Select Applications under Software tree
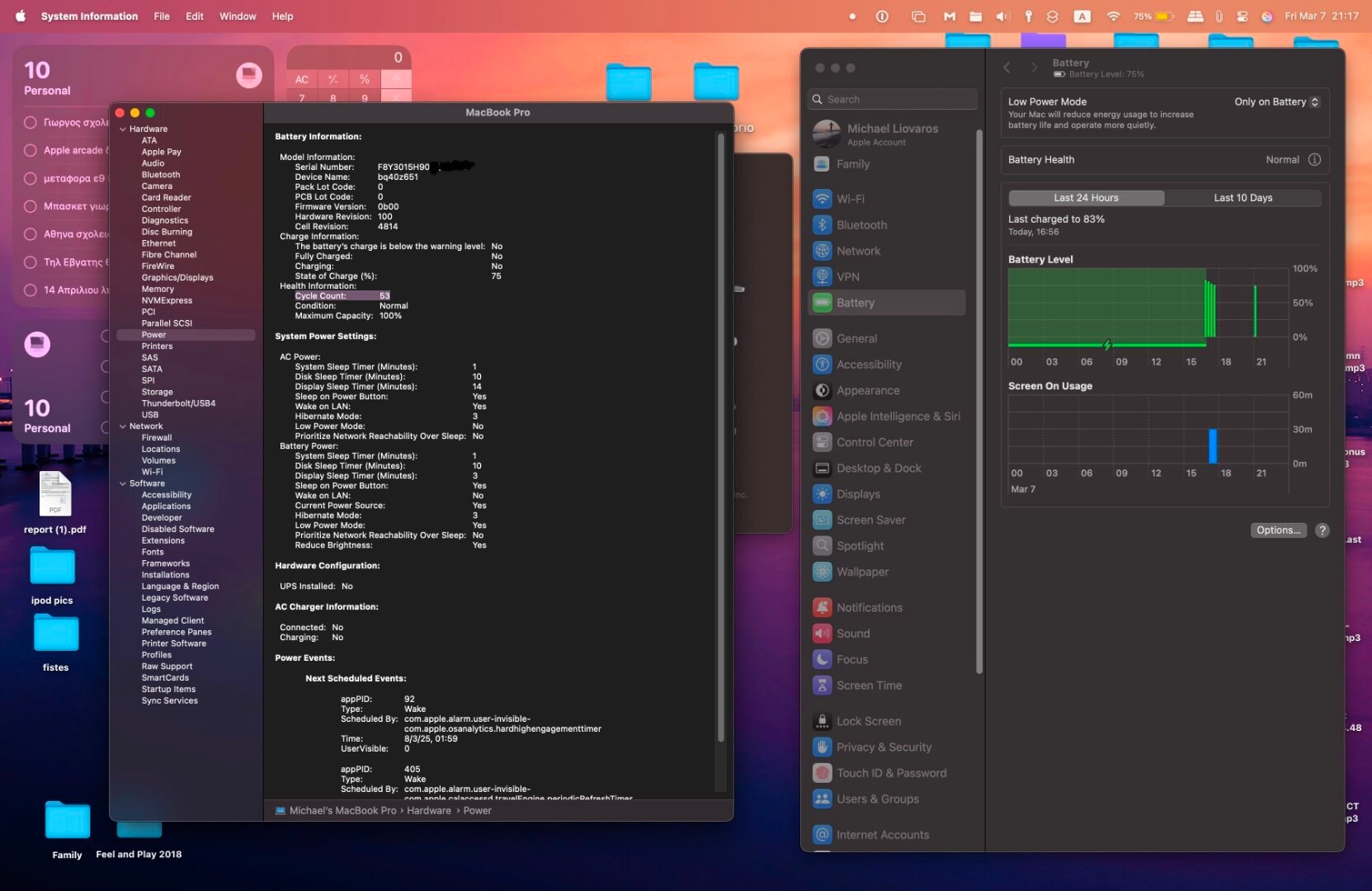The image size is (1372, 891). tap(166, 507)
